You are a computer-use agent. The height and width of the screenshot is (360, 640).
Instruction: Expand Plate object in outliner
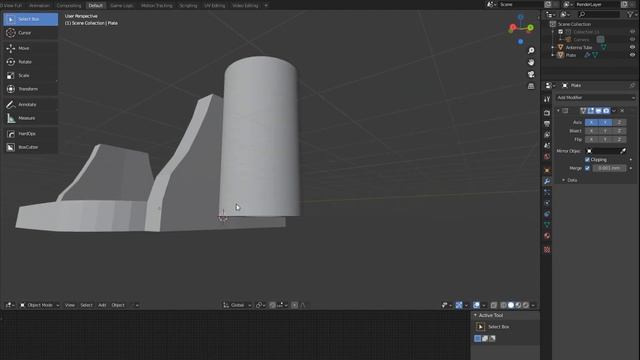pos(553,55)
